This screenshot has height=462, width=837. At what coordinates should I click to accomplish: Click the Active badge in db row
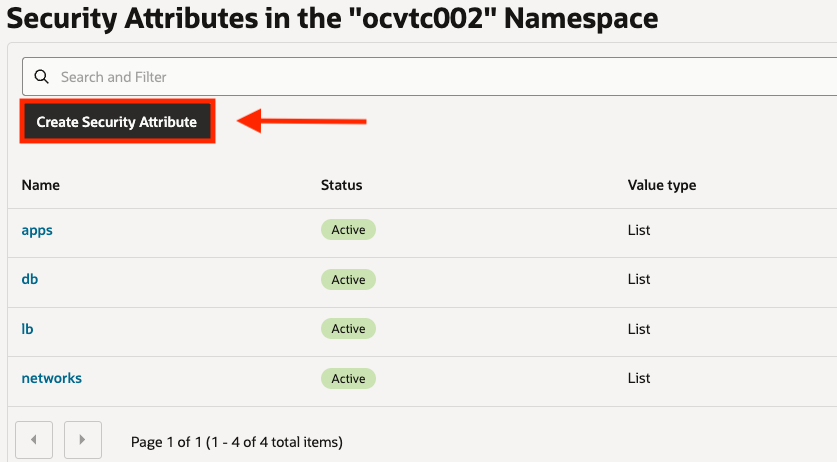click(x=348, y=280)
